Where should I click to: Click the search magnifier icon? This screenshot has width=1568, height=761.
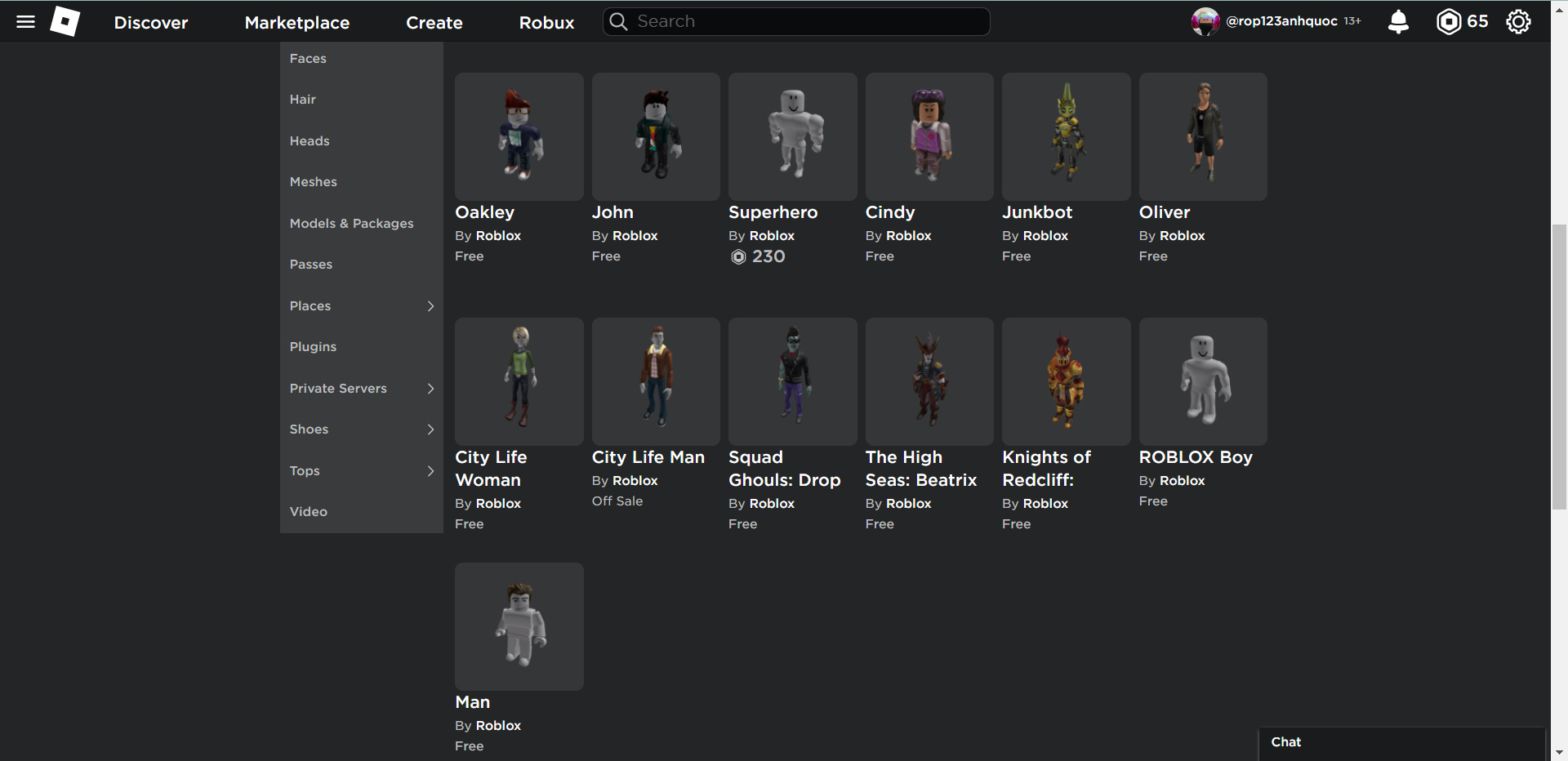coord(618,22)
